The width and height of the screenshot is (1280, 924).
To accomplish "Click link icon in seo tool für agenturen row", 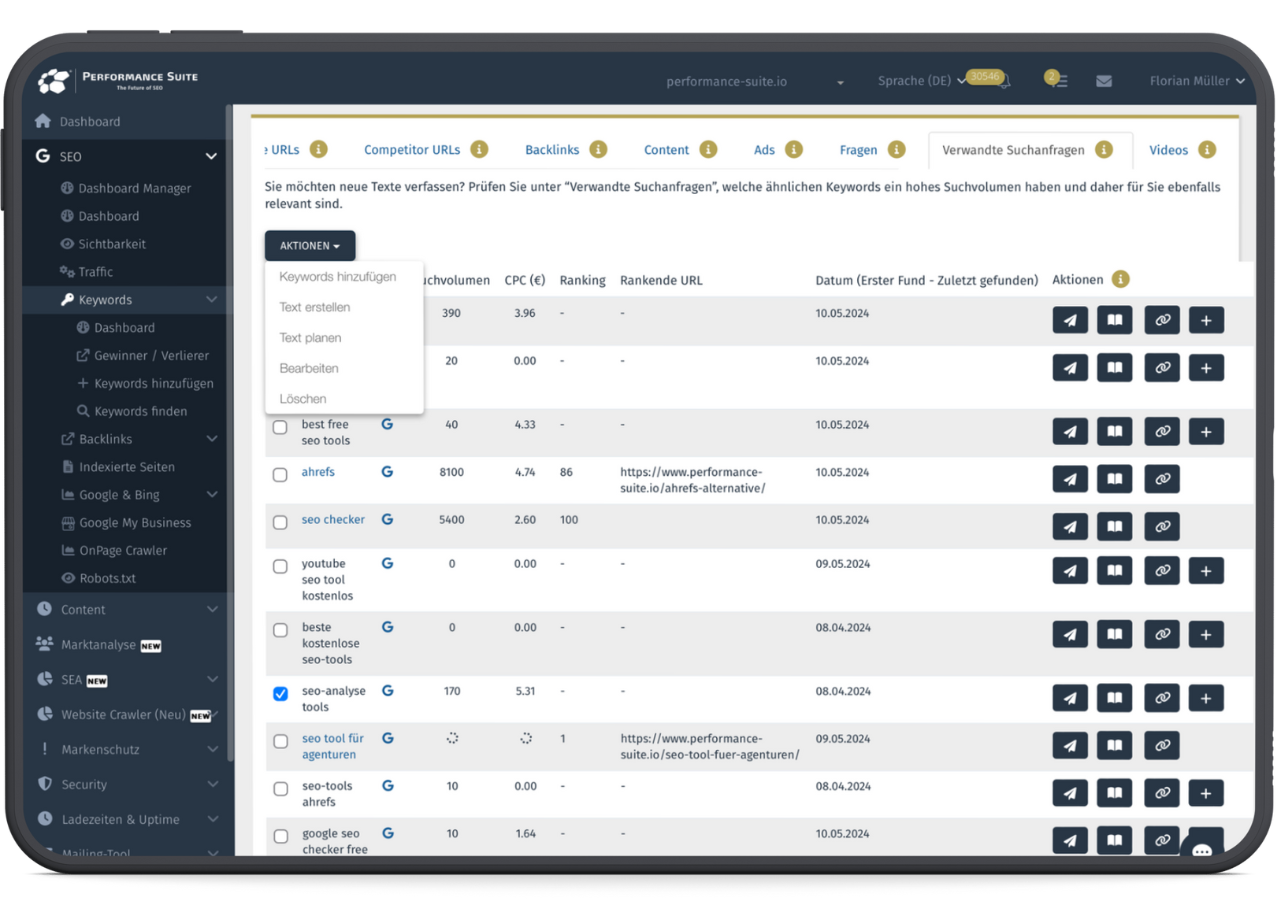I will coord(1162,745).
